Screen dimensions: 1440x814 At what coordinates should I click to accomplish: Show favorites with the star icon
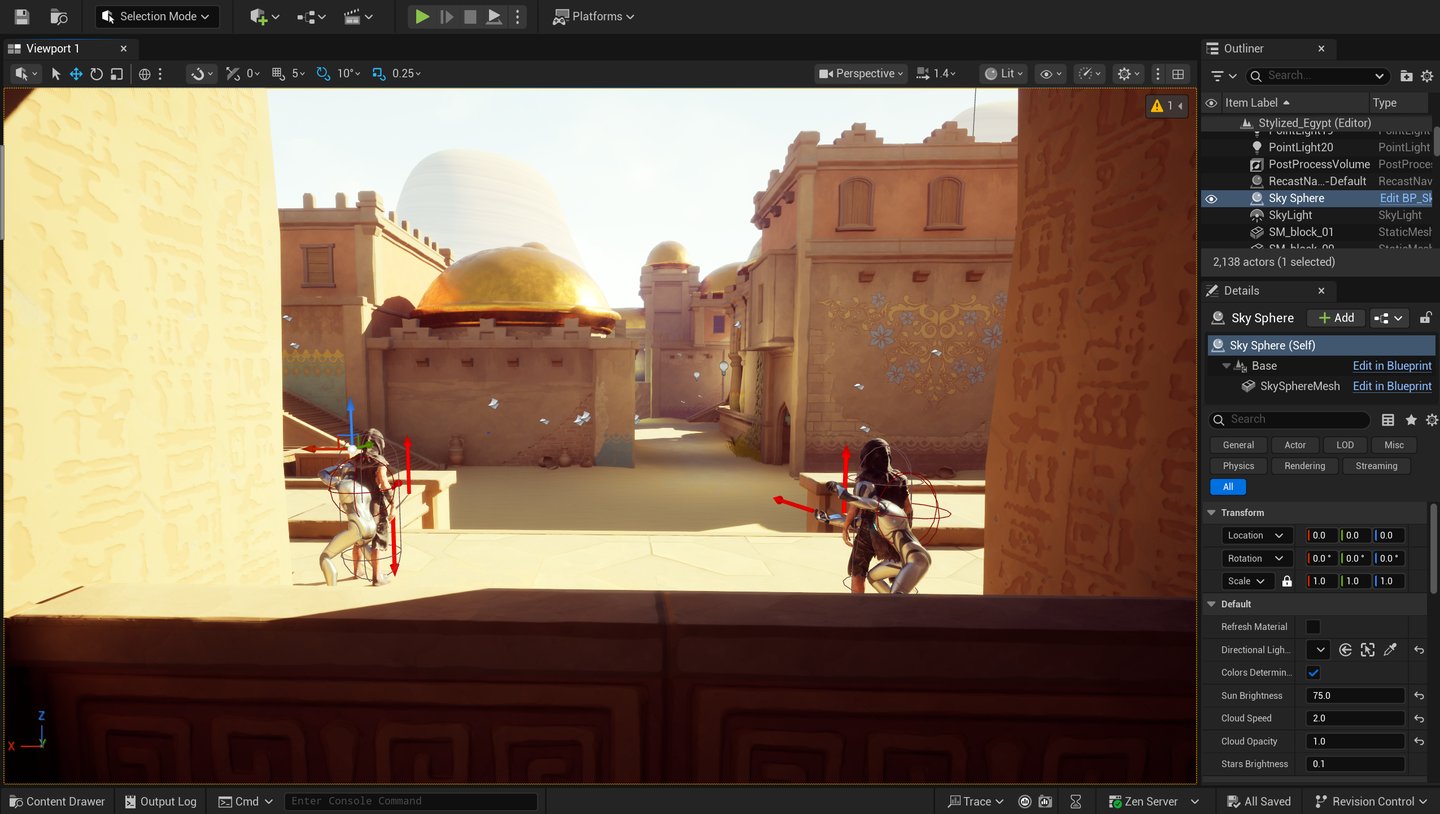tap(1411, 420)
